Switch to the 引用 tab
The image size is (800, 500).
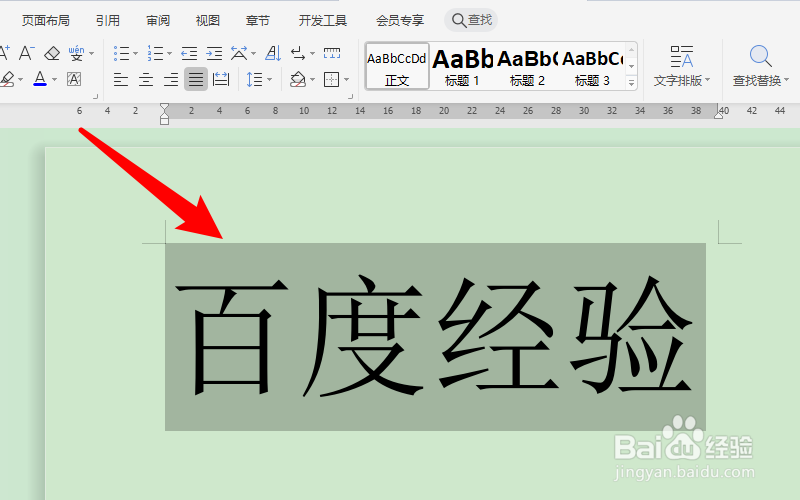tap(108, 20)
